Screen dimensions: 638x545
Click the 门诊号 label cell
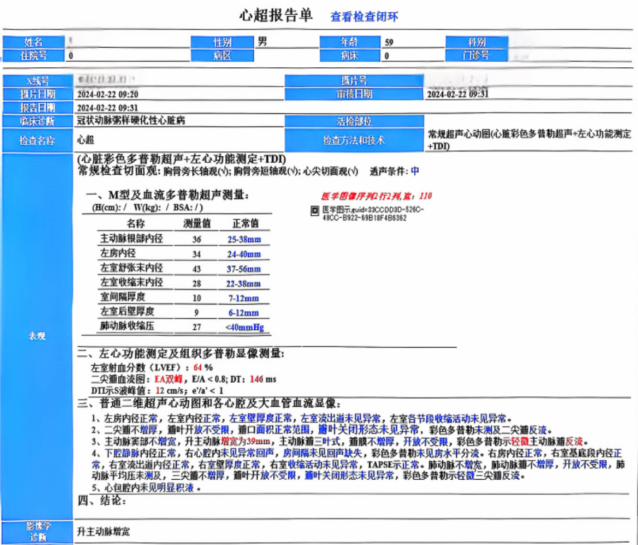[x=476, y=55]
